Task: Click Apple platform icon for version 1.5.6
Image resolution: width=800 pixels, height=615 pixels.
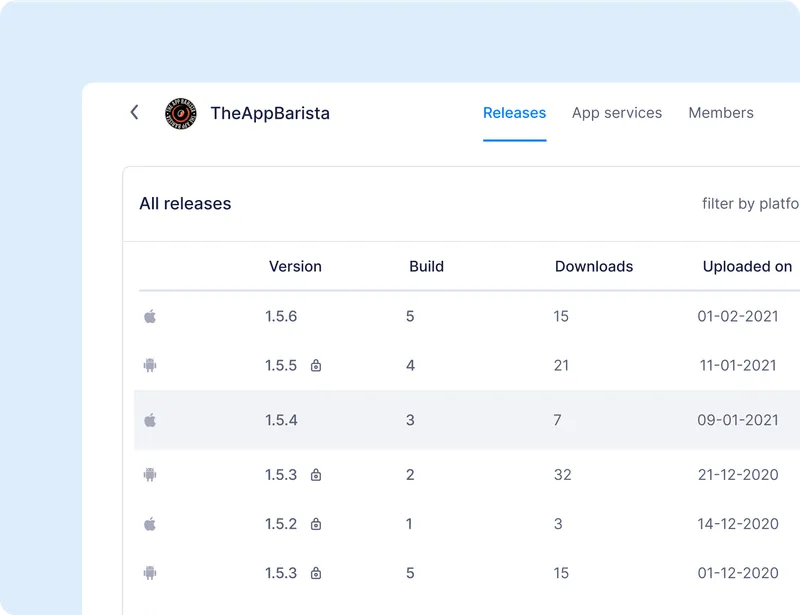Action: [150, 316]
